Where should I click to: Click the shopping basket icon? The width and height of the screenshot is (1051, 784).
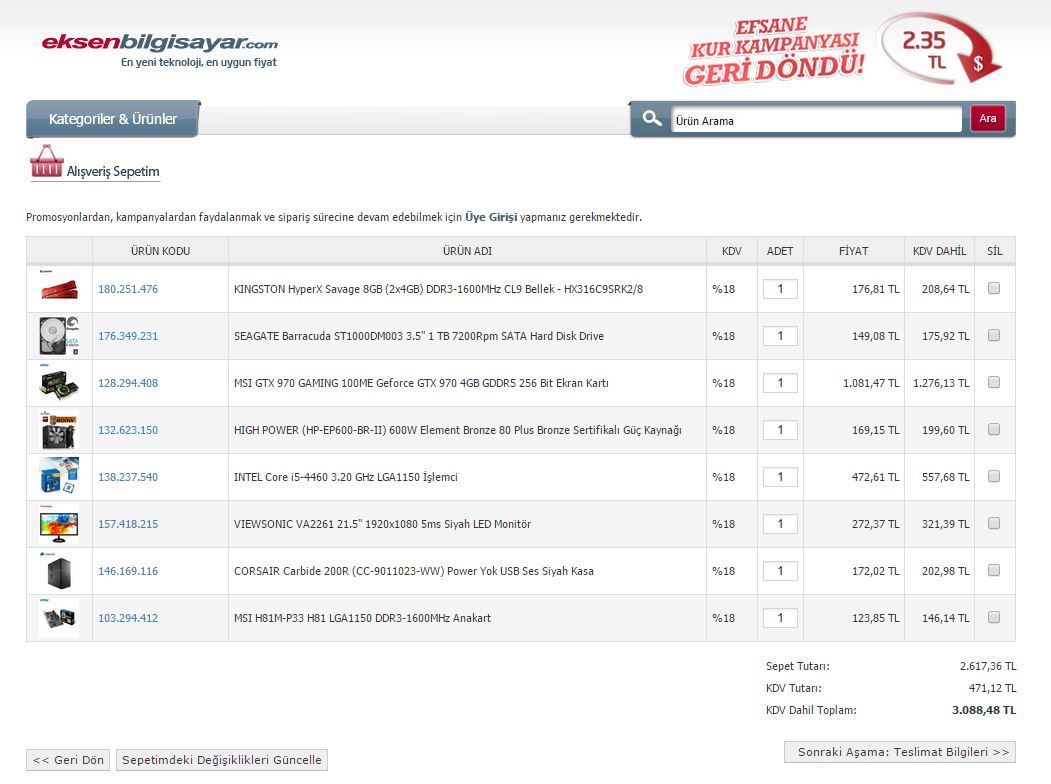click(x=46, y=161)
